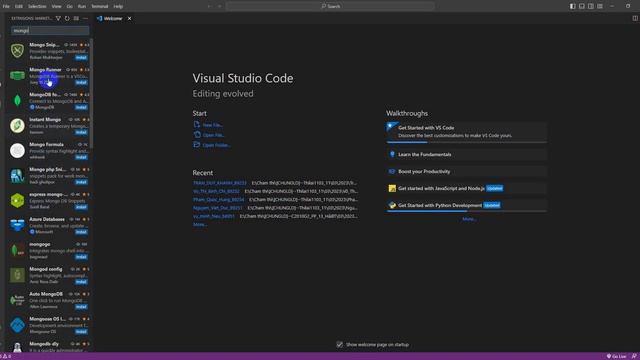This screenshot has width=640, height=360.
Task: Install the Auto MongoDB extension
Action: (81, 307)
